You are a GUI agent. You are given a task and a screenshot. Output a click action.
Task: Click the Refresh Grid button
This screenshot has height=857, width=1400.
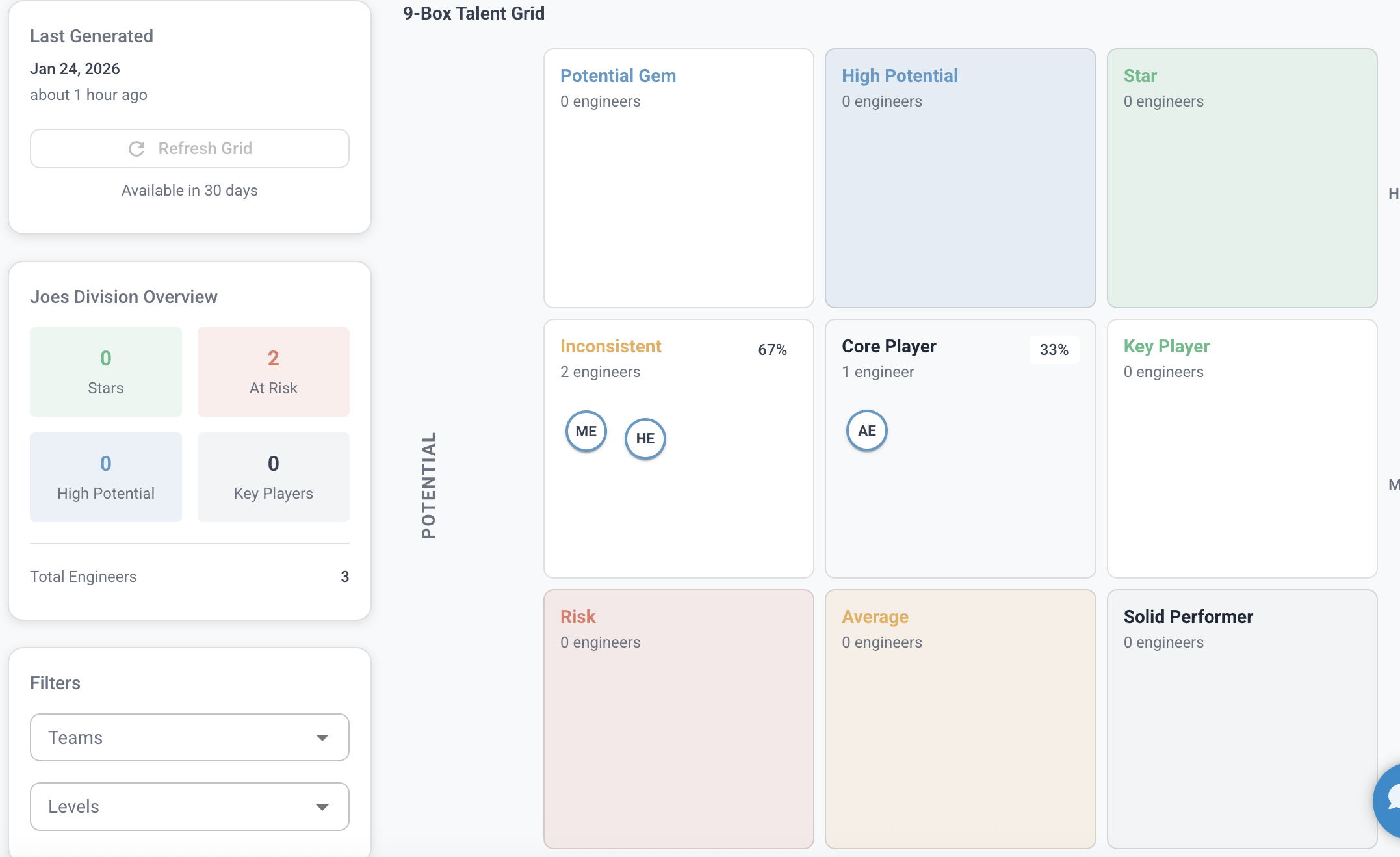point(189,149)
